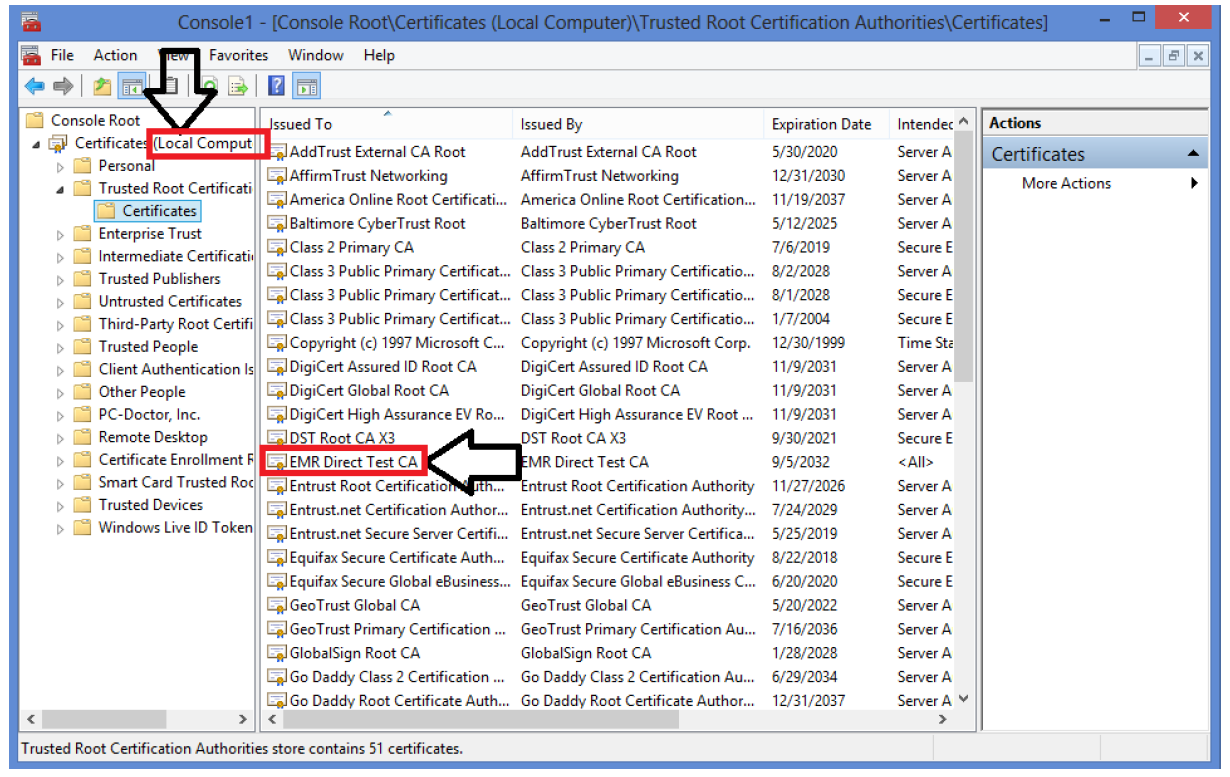Viewport: 1230px width, 777px height.
Task: Click the Up One Level folder icon
Action: (x=102, y=87)
